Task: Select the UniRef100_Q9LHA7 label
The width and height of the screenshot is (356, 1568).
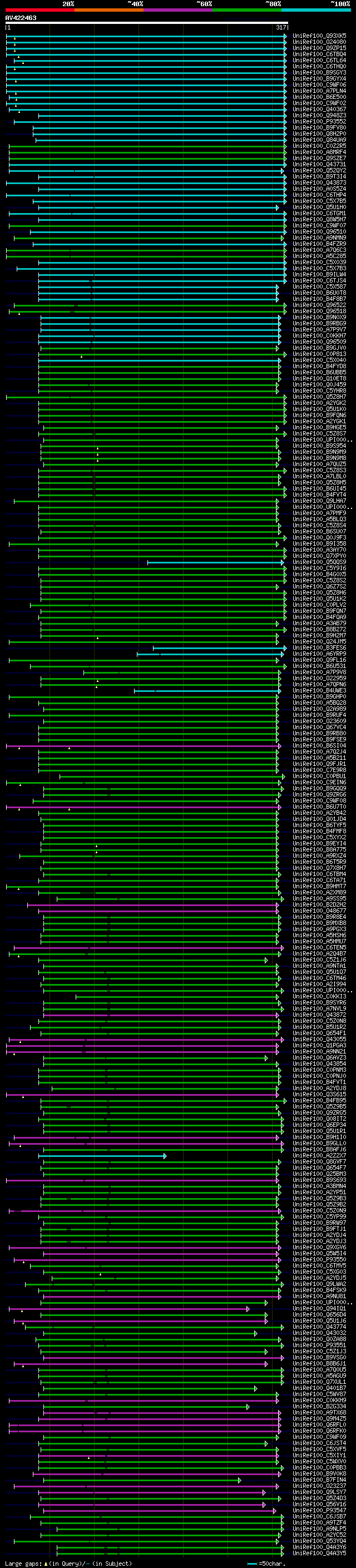Action: click(319, 501)
